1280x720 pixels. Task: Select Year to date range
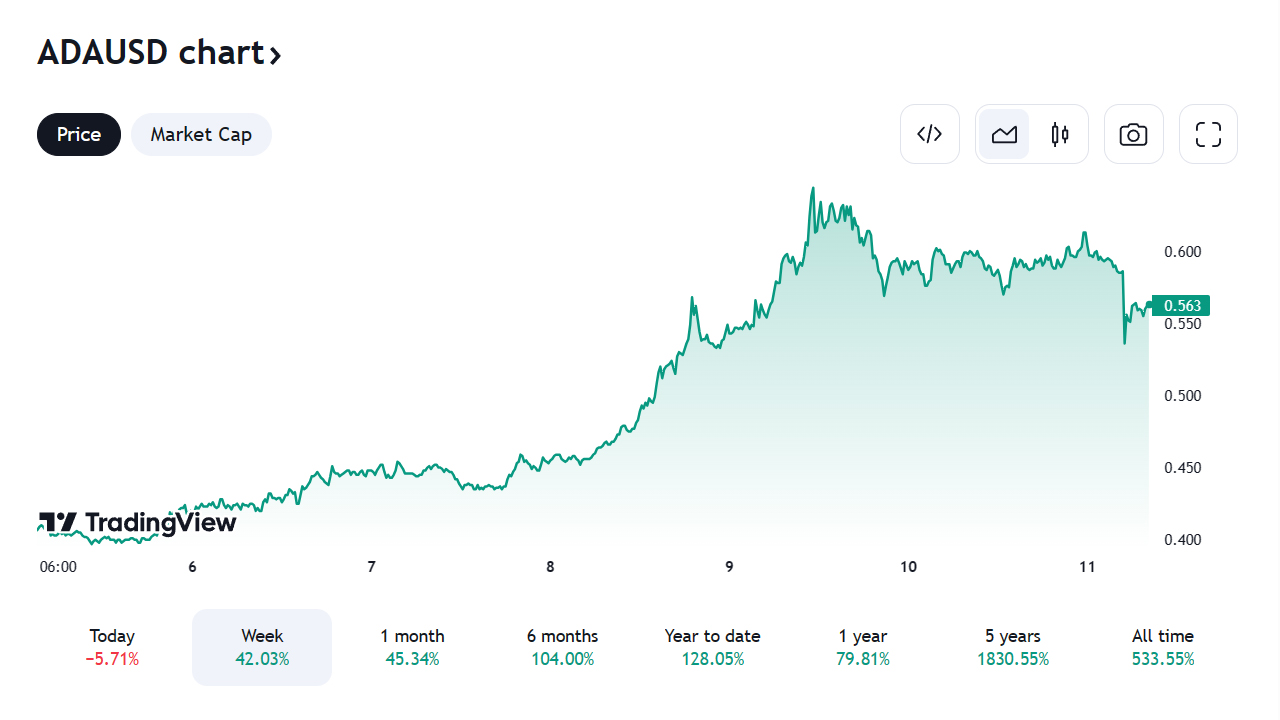712,647
